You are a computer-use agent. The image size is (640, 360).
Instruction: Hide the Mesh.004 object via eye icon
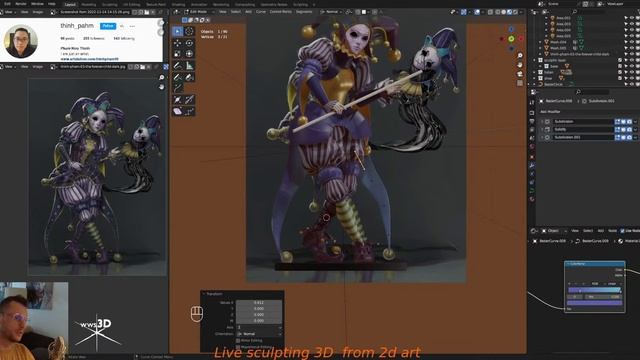(x=631, y=42)
